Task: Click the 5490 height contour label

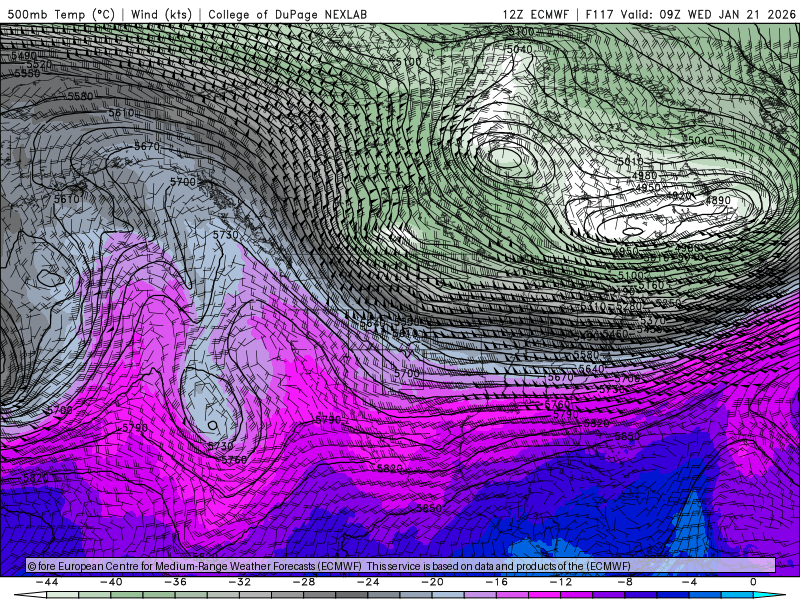Action: pyautogui.click(x=23, y=55)
